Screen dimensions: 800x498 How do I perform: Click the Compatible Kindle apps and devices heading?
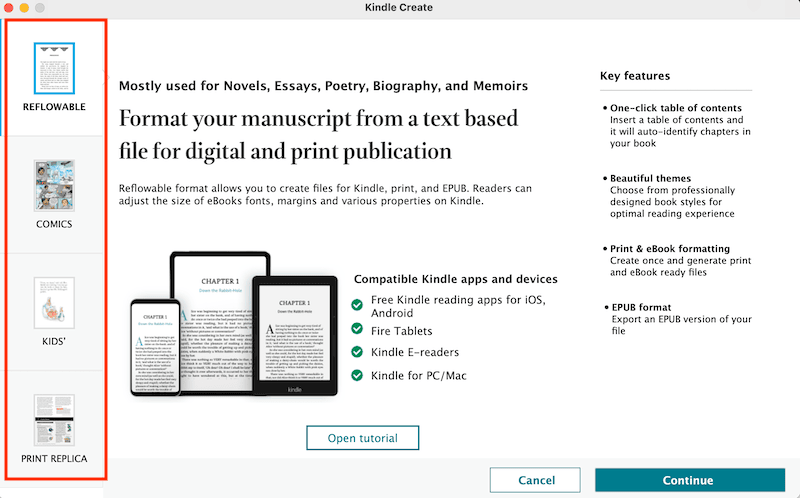456,279
